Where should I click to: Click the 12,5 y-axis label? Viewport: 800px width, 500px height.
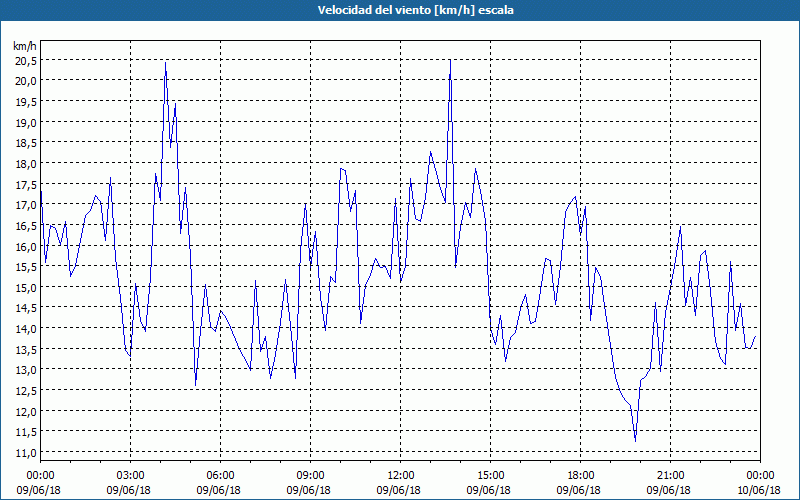(x=25, y=391)
